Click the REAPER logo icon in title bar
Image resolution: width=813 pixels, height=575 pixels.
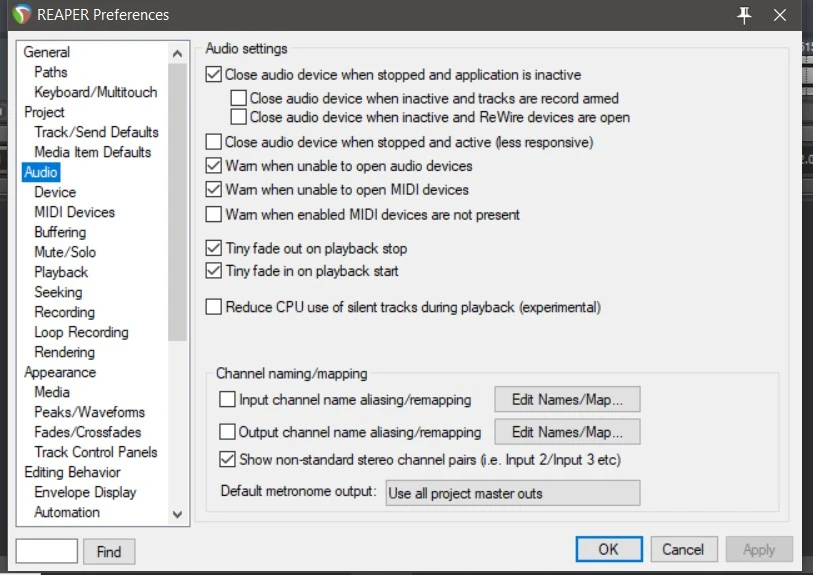pyautogui.click(x=22, y=15)
